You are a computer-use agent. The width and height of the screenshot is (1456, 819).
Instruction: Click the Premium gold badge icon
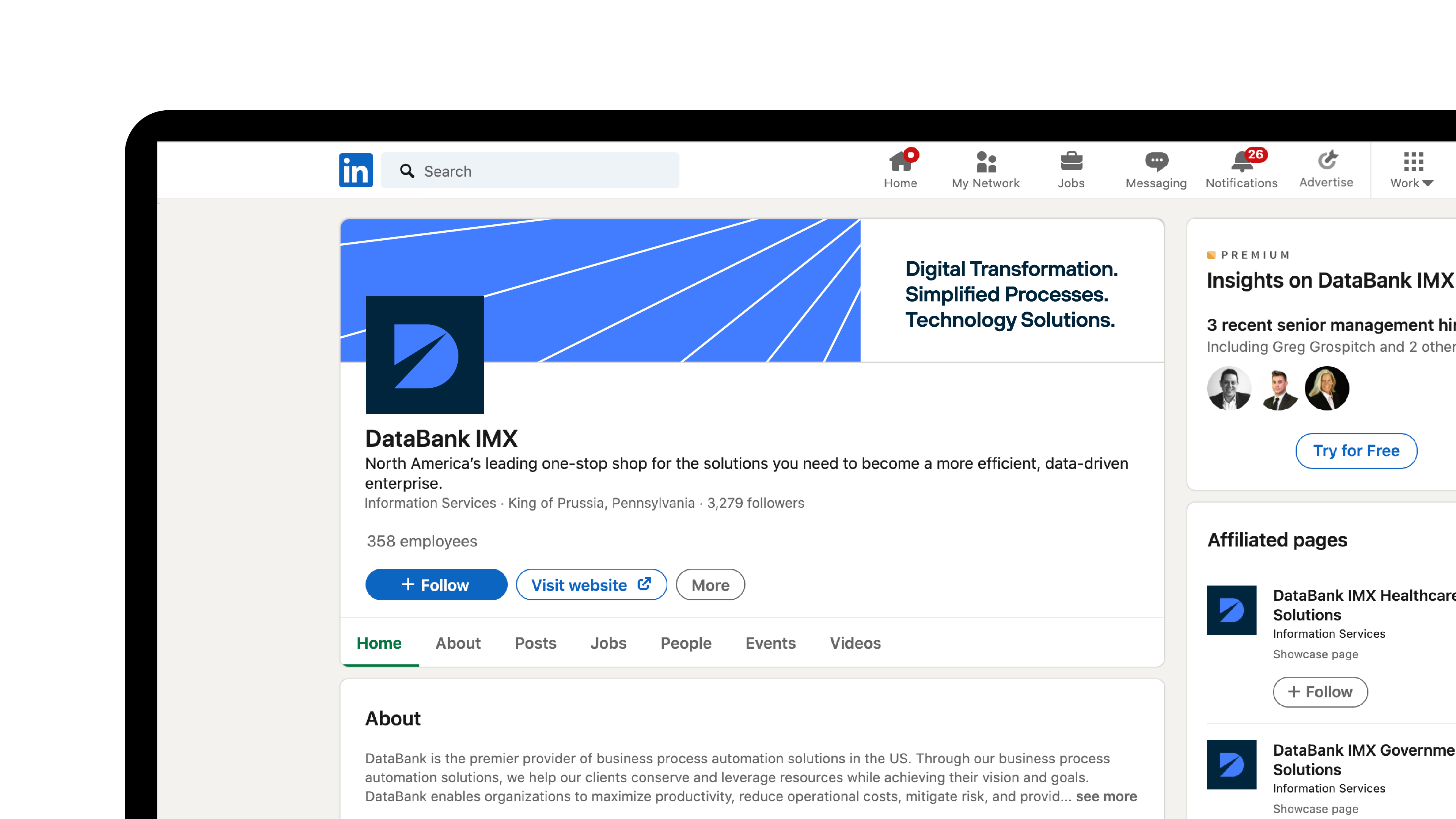[x=1211, y=255]
